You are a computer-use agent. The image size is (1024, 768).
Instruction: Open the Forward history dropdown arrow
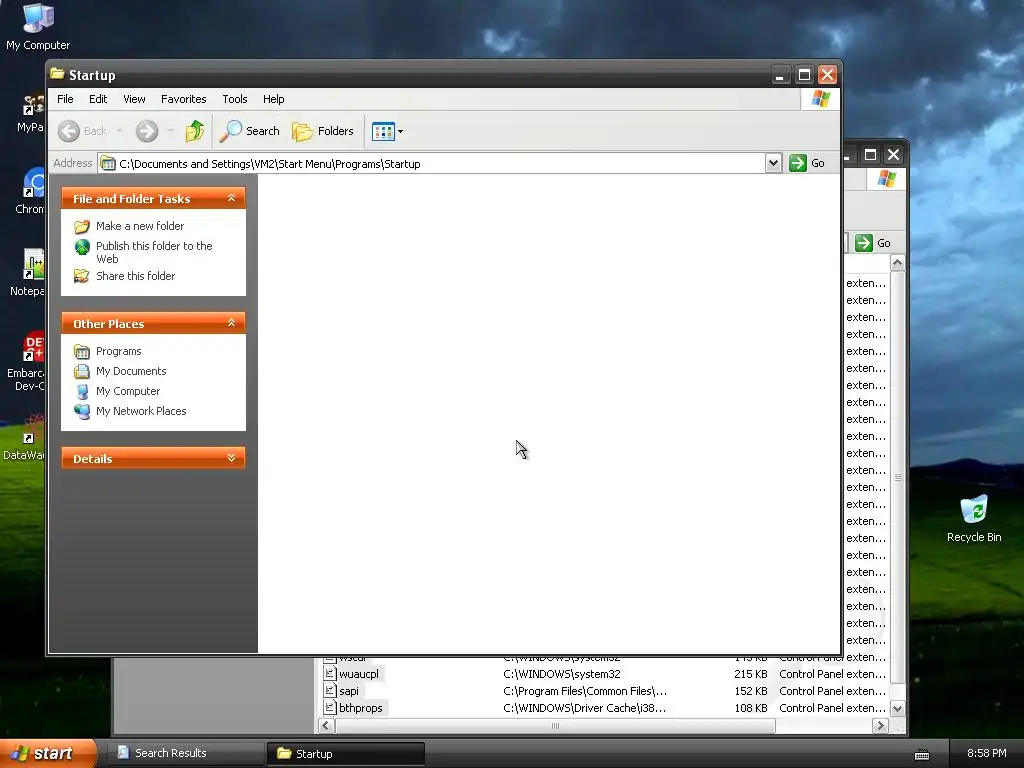170,131
